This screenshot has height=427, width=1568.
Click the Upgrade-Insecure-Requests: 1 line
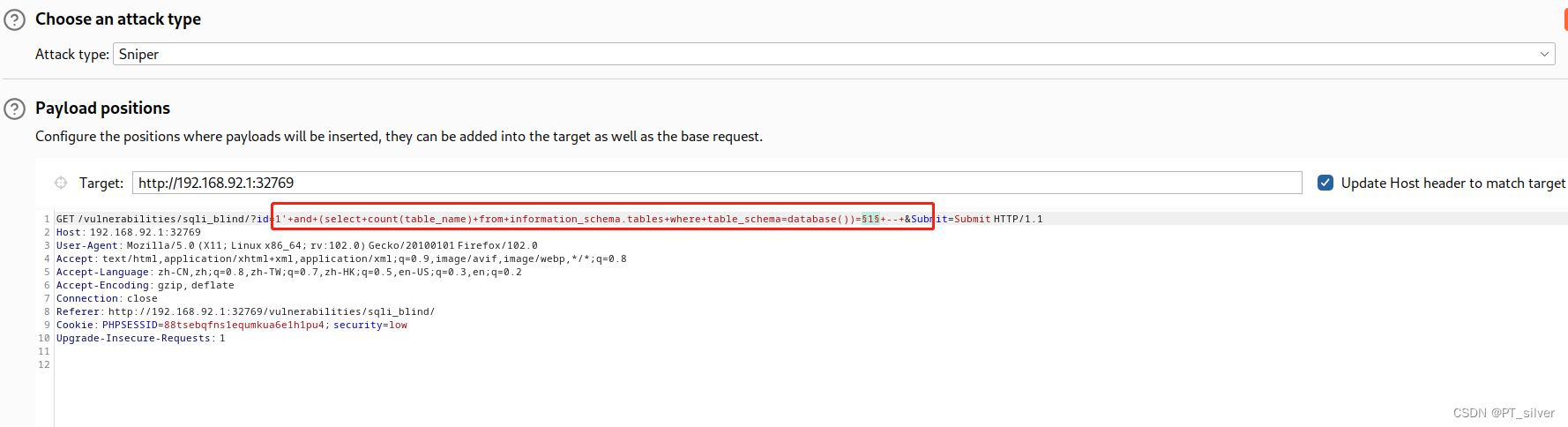coord(141,338)
